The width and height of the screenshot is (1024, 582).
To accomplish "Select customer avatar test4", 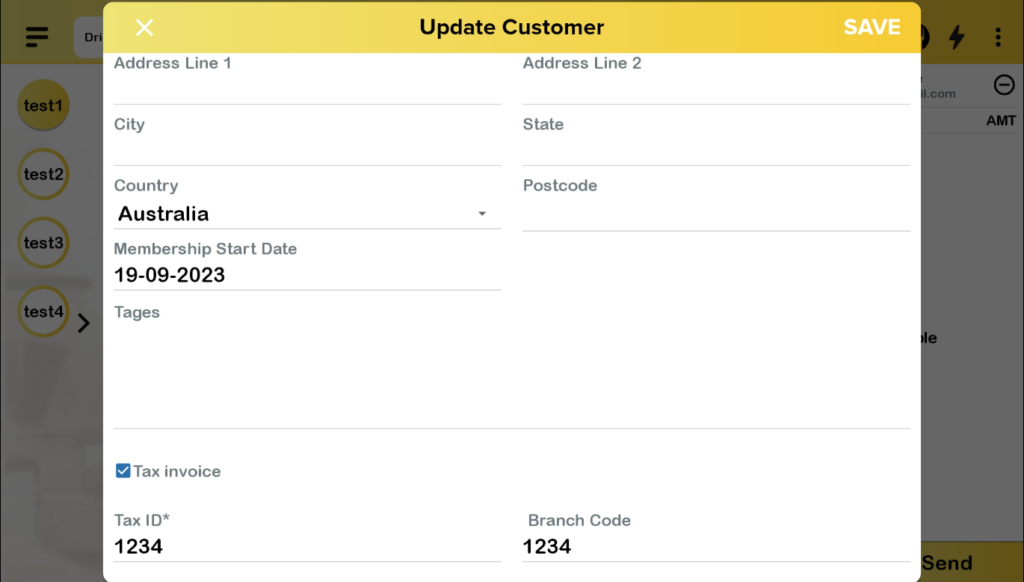I will (43, 312).
